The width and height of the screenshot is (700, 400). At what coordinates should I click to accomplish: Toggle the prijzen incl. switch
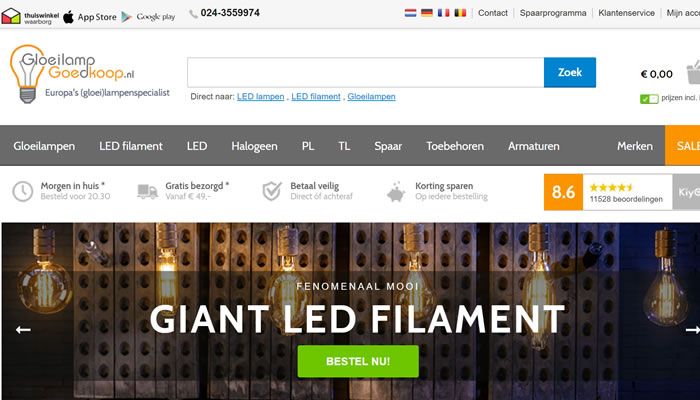pyautogui.click(x=649, y=99)
